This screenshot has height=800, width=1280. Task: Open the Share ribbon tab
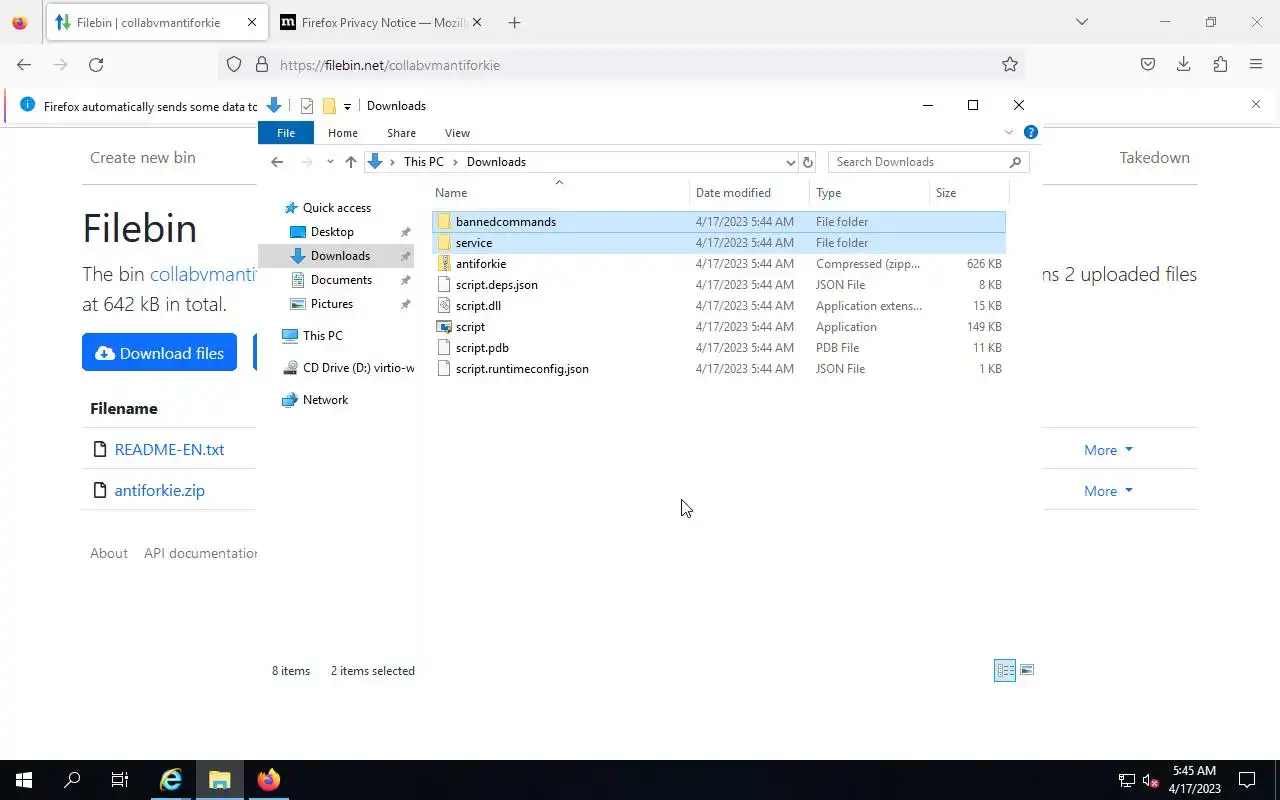click(x=401, y=133)
